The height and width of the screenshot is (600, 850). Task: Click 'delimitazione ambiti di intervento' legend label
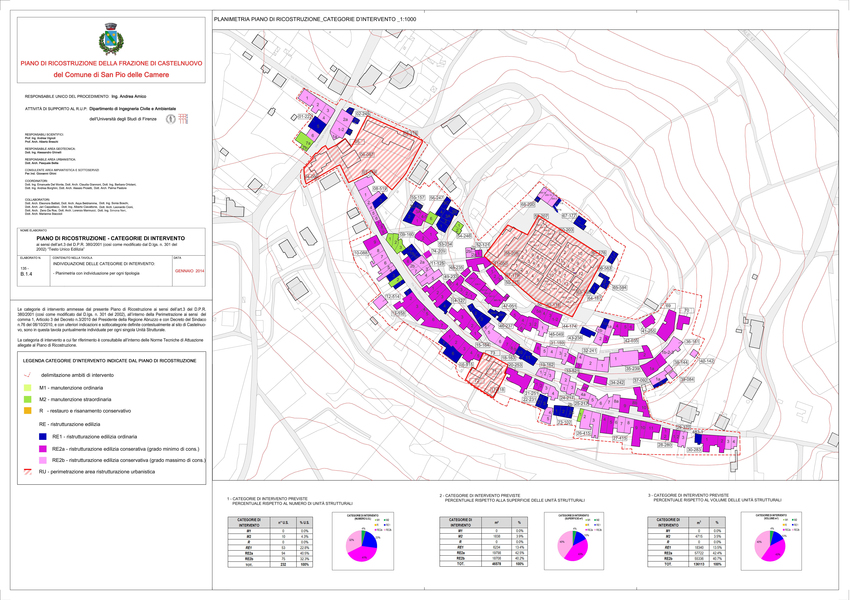[x=77, y=375]
